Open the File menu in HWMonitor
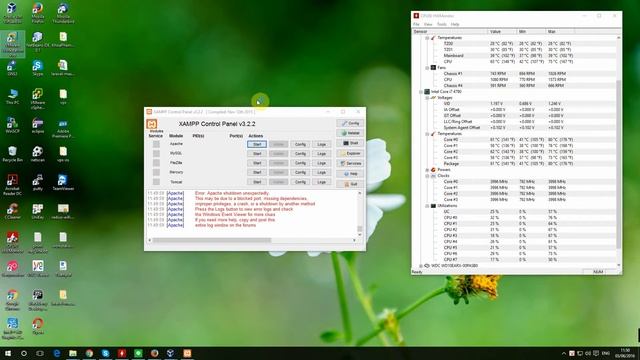 click(x=416, y=24)
